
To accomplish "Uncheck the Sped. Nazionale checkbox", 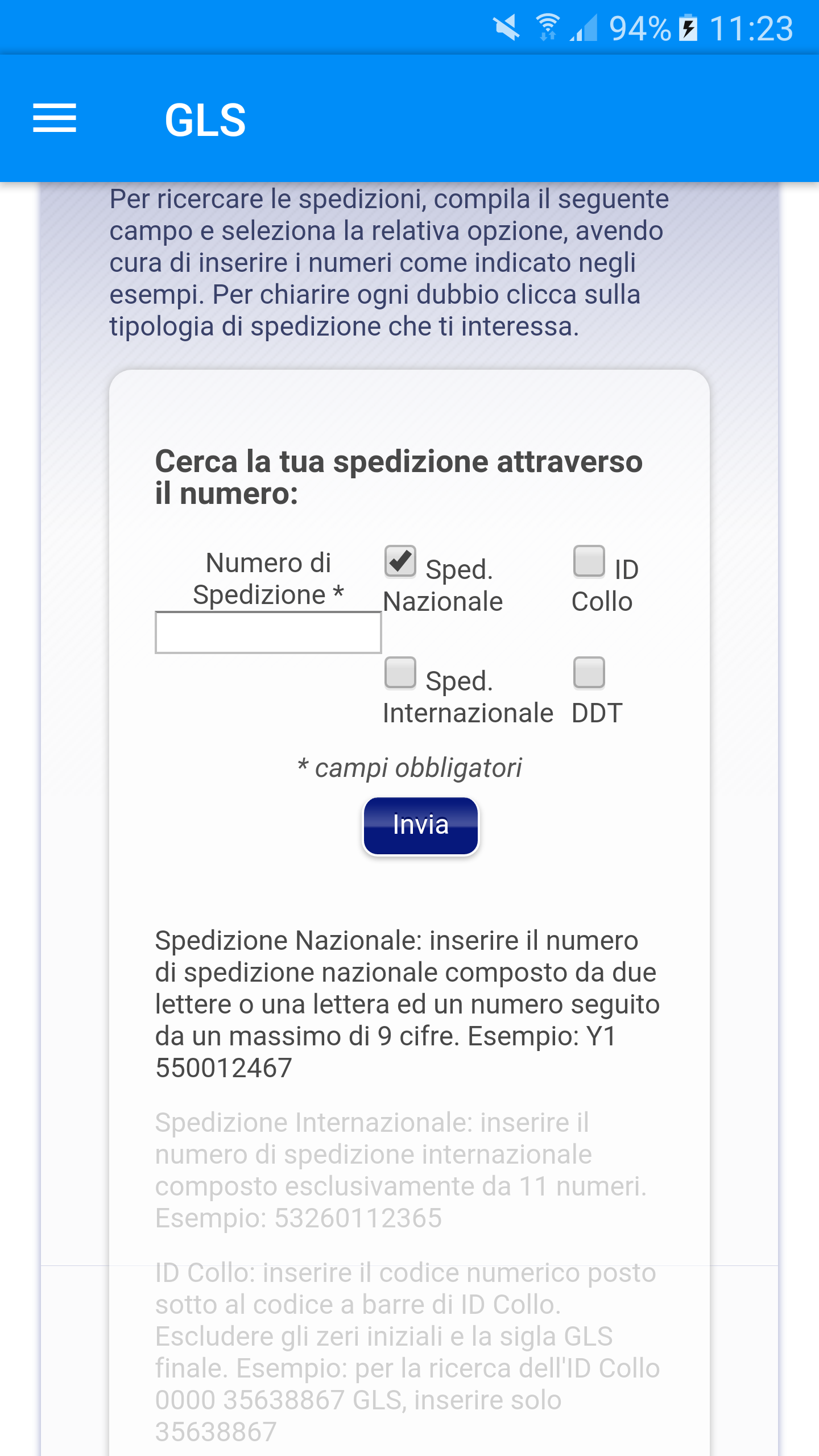I will coord(400,561).
